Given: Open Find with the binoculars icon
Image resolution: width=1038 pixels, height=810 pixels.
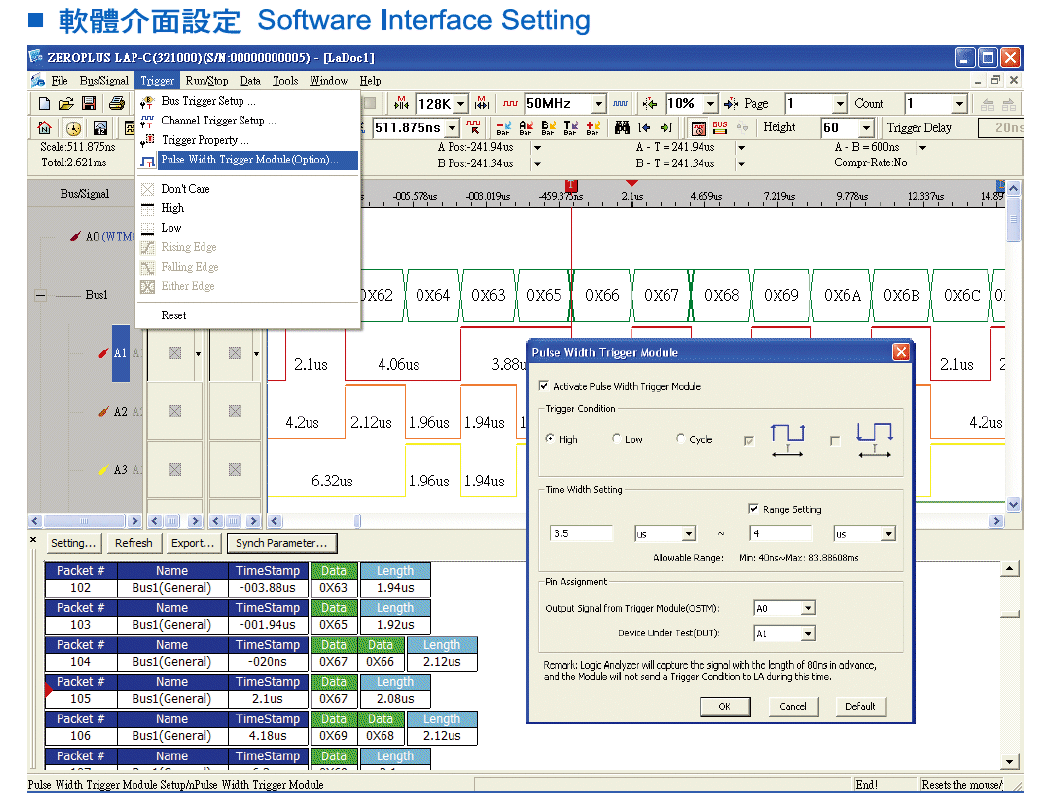Looking at the screenshot, I should coord(622,128).
